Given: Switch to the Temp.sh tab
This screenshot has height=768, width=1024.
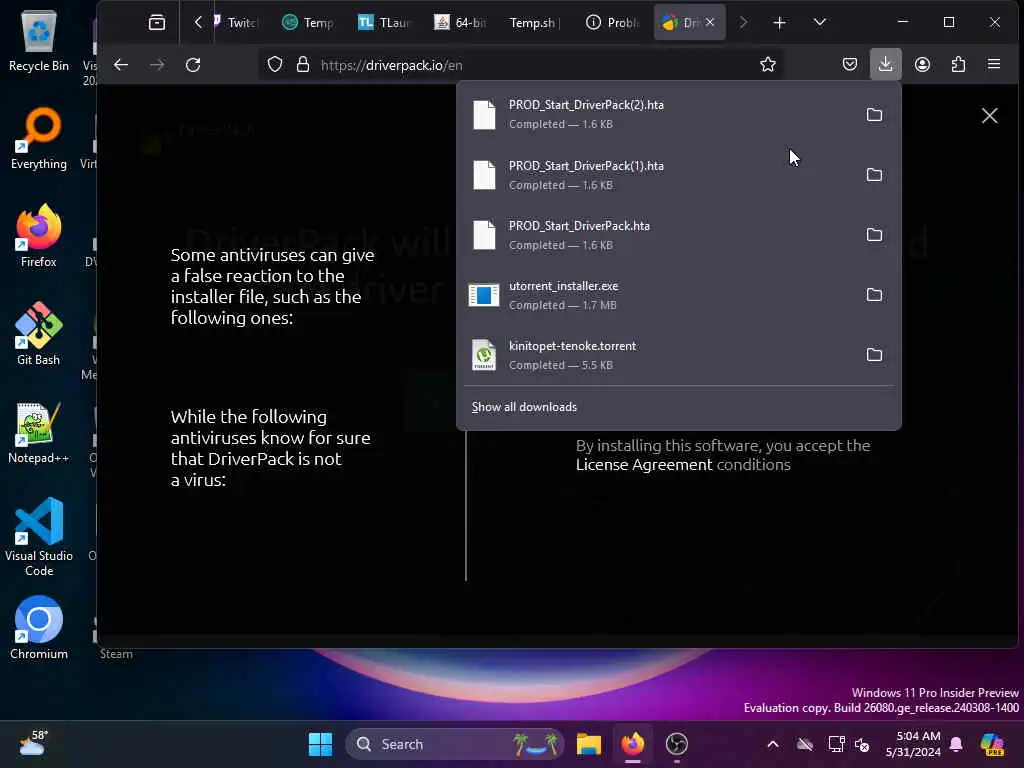Looking at the screenshot, I should click(x=536, y=23).
